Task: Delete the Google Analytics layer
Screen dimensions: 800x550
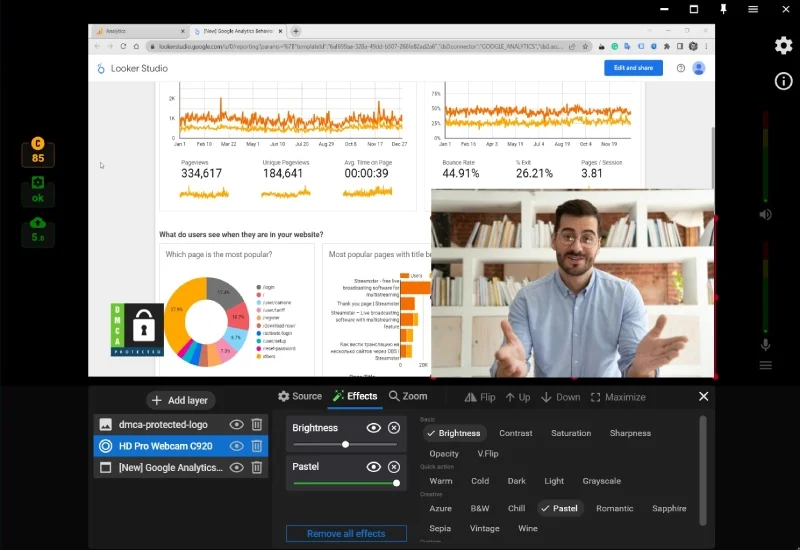Action: [x=257, y=467]
